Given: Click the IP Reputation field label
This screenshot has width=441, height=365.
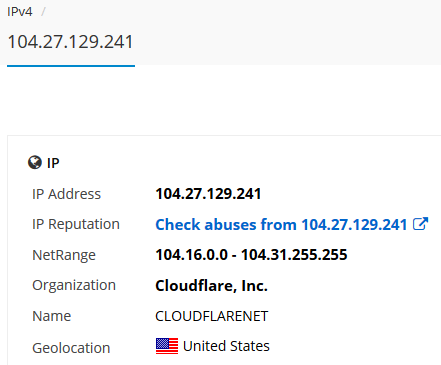Looking at the screenshot, I should click(x=76, y=224).
